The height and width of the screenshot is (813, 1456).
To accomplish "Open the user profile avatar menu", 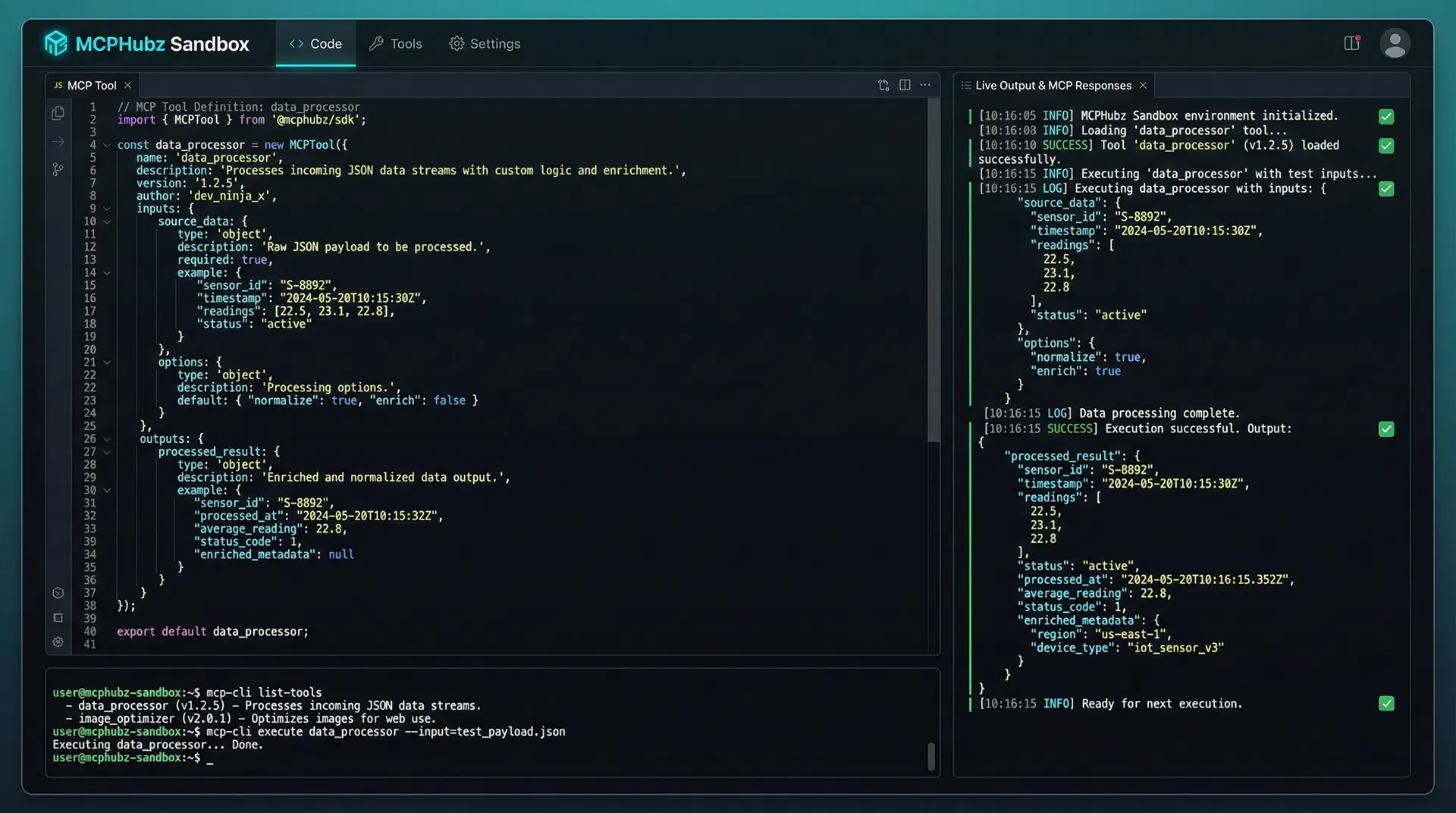I will click(1395, 43).
